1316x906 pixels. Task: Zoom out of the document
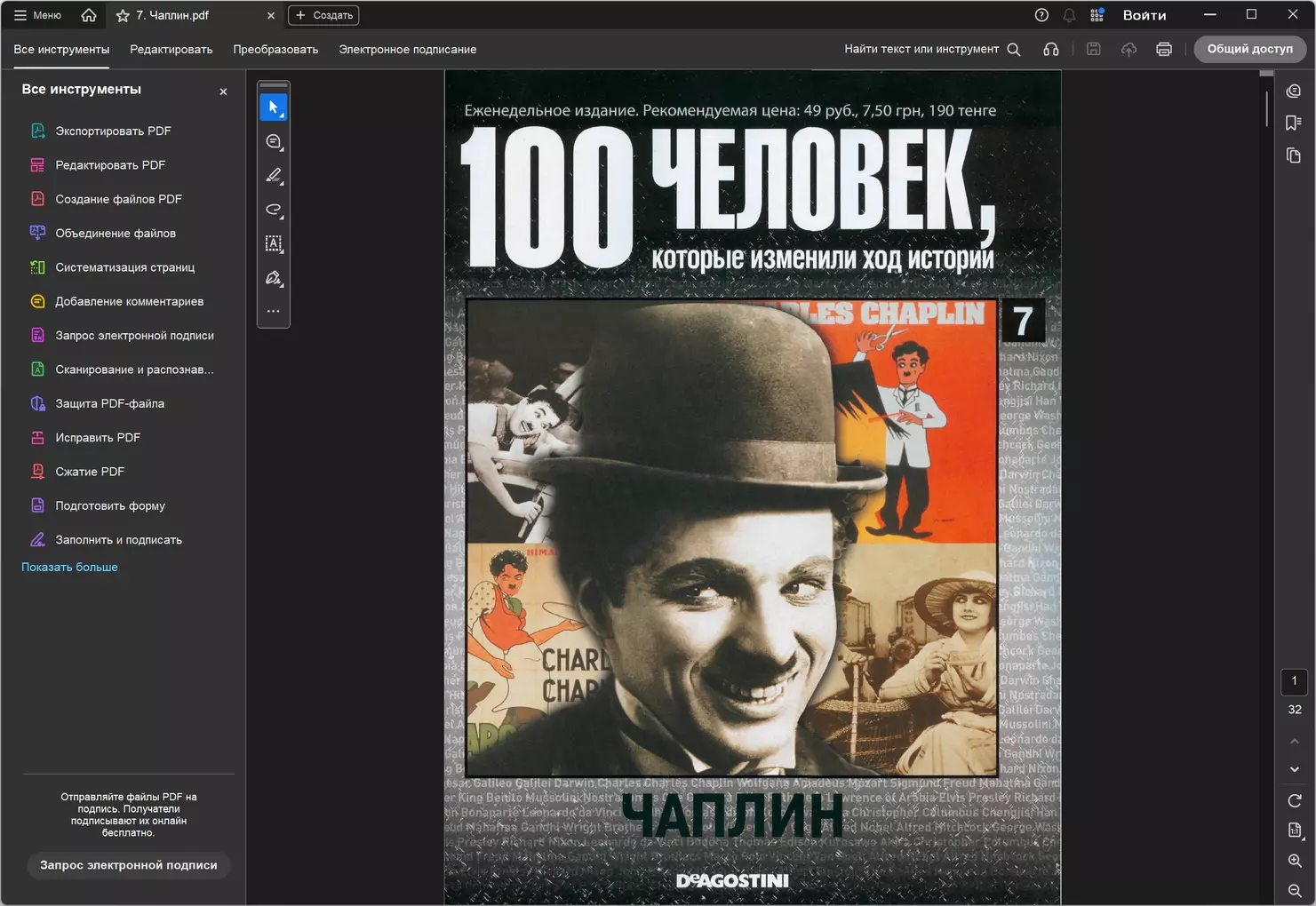1295,890
